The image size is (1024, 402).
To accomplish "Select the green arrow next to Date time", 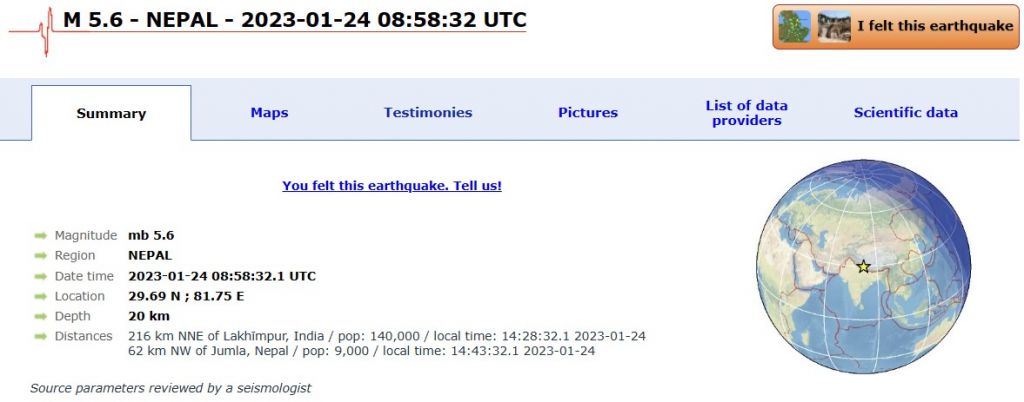I will (40, 276).
